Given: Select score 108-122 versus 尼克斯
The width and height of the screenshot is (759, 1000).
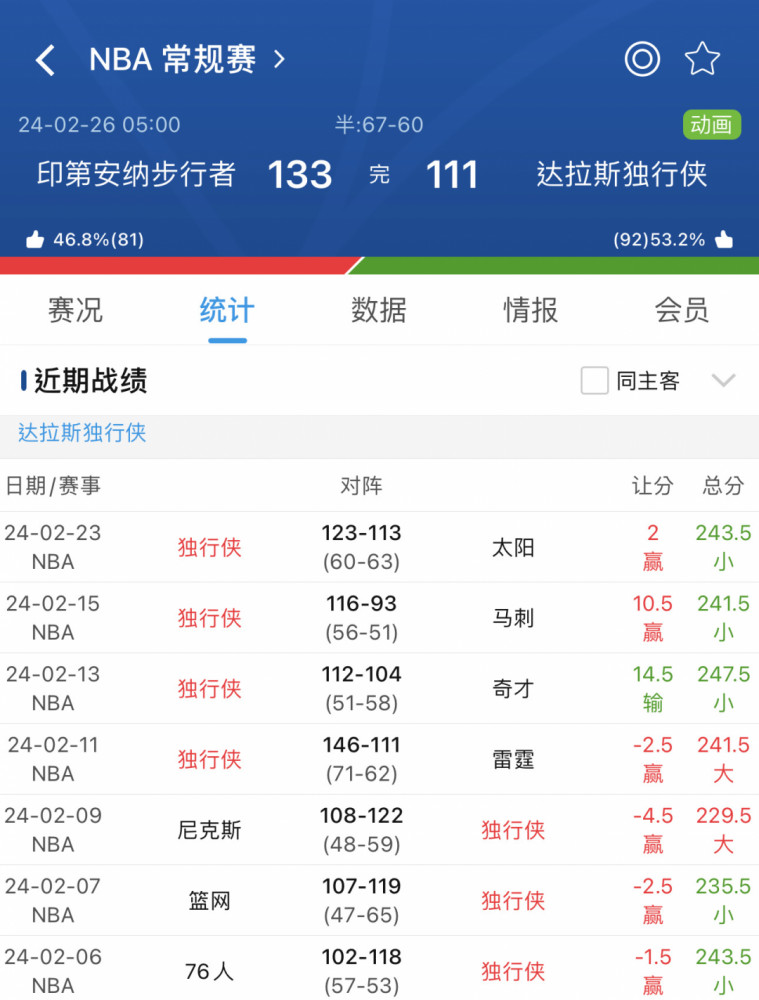Looking at the screenshot, I should tap(362, 816).
